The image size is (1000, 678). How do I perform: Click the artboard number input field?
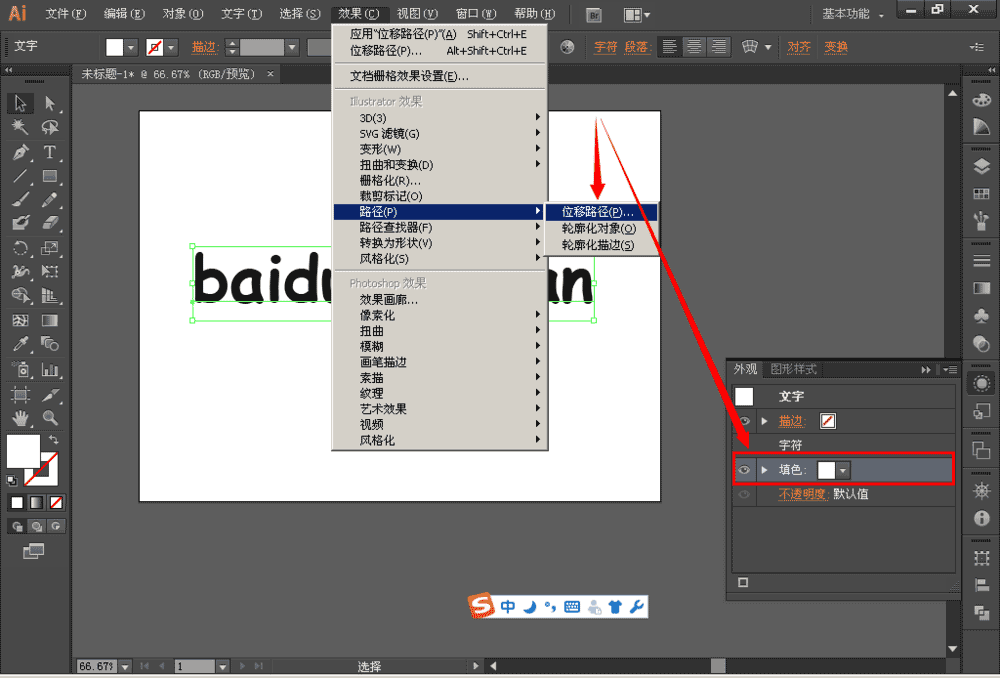[x=195, y=667]
